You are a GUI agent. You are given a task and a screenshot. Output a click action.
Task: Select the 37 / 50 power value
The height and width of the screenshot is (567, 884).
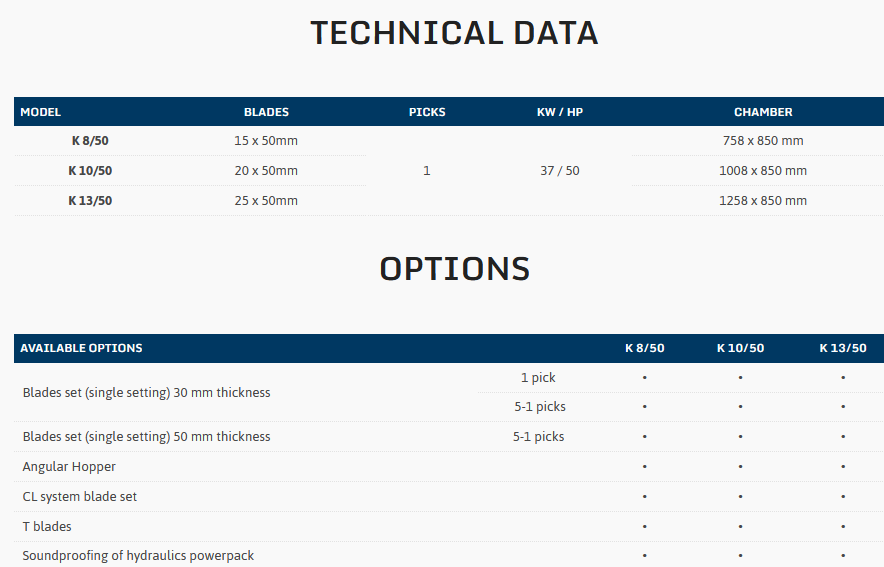(559, 171)
